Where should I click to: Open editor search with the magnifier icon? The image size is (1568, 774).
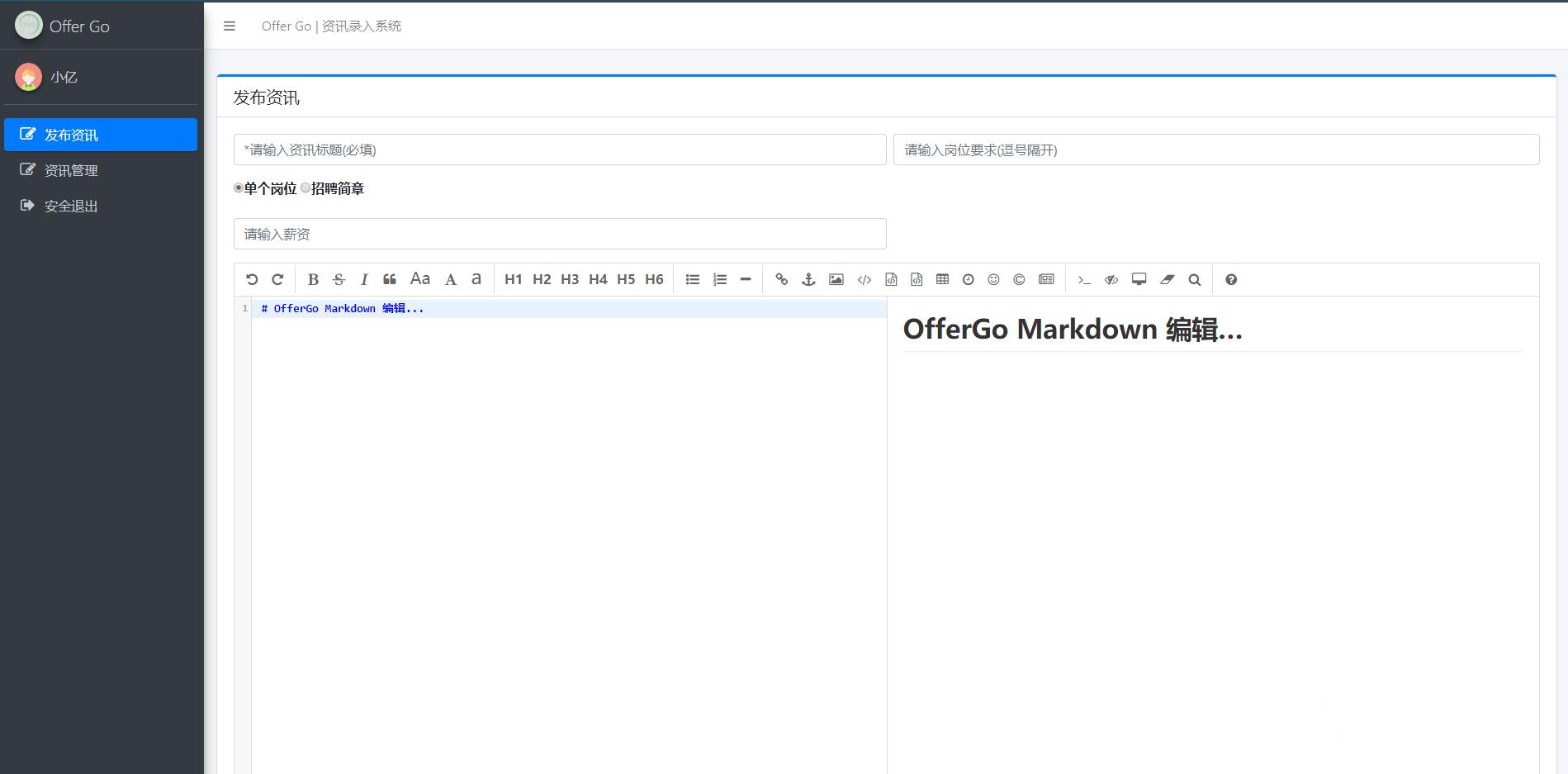pos(1195,279)
